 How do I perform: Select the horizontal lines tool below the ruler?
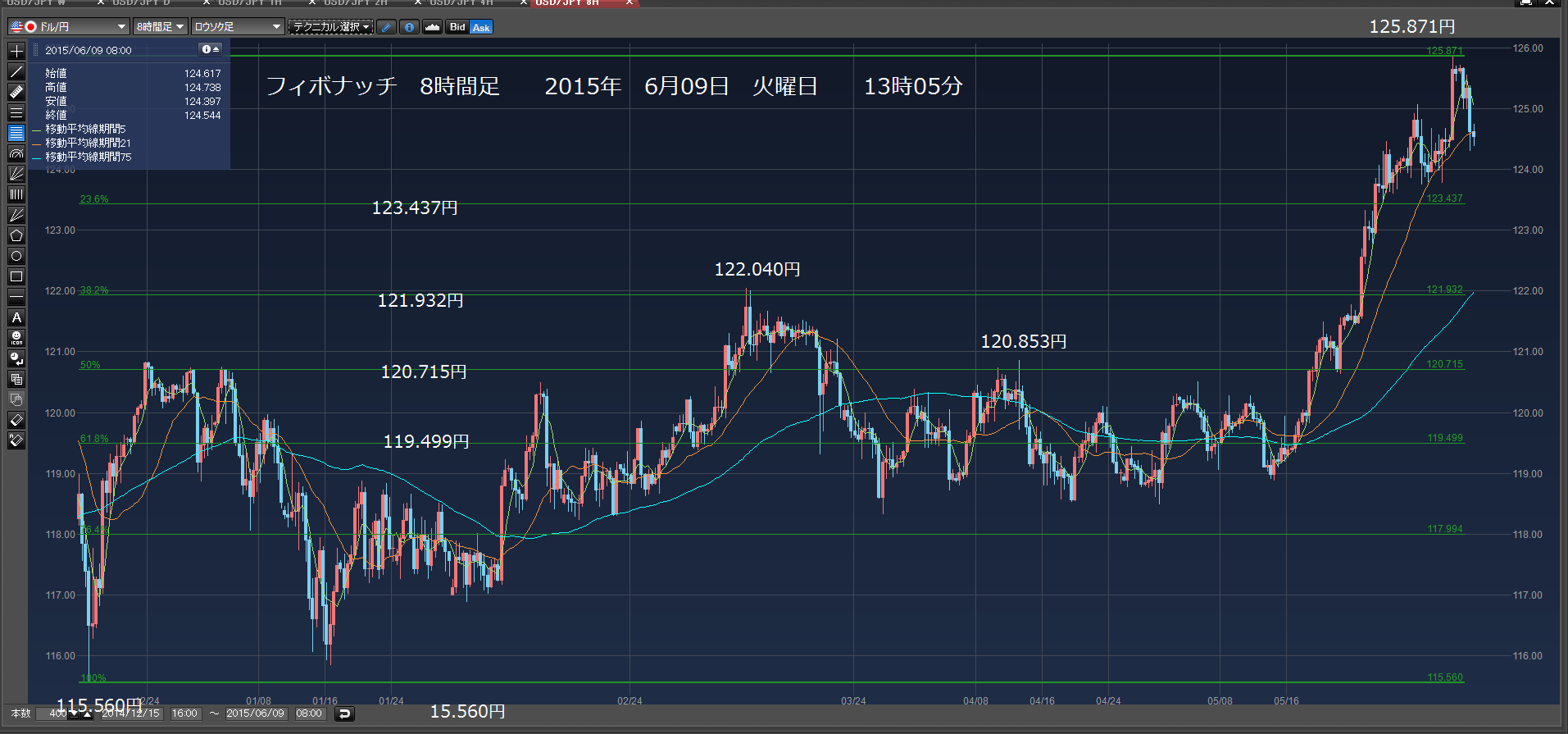click(x=16, y=112)
